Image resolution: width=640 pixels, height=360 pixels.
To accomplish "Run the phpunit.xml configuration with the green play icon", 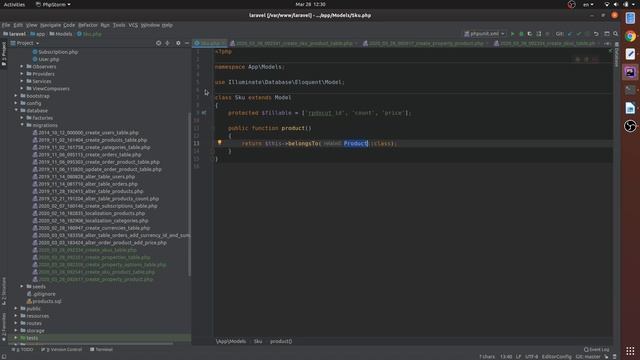I will coord(513,34).
